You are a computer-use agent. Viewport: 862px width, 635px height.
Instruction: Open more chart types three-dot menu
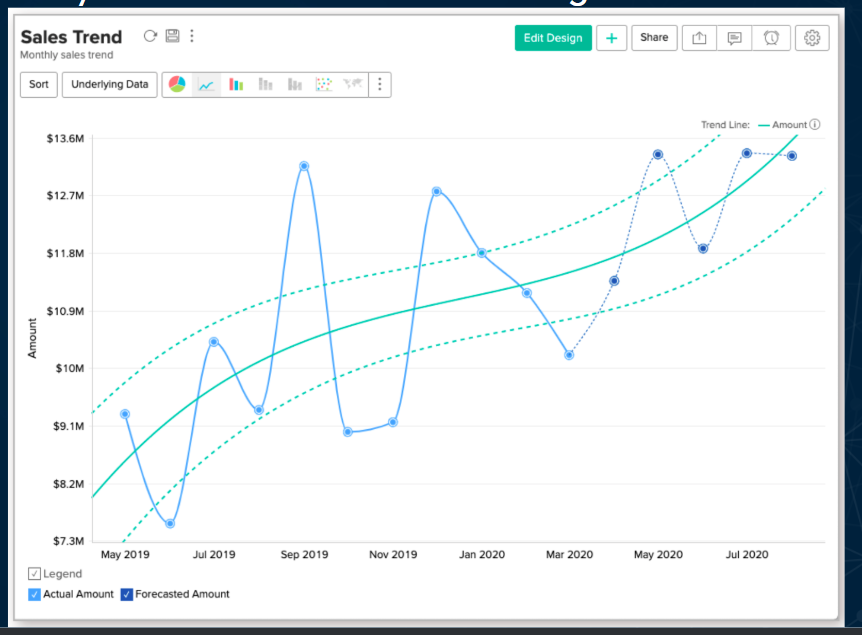tap(380, 85)
